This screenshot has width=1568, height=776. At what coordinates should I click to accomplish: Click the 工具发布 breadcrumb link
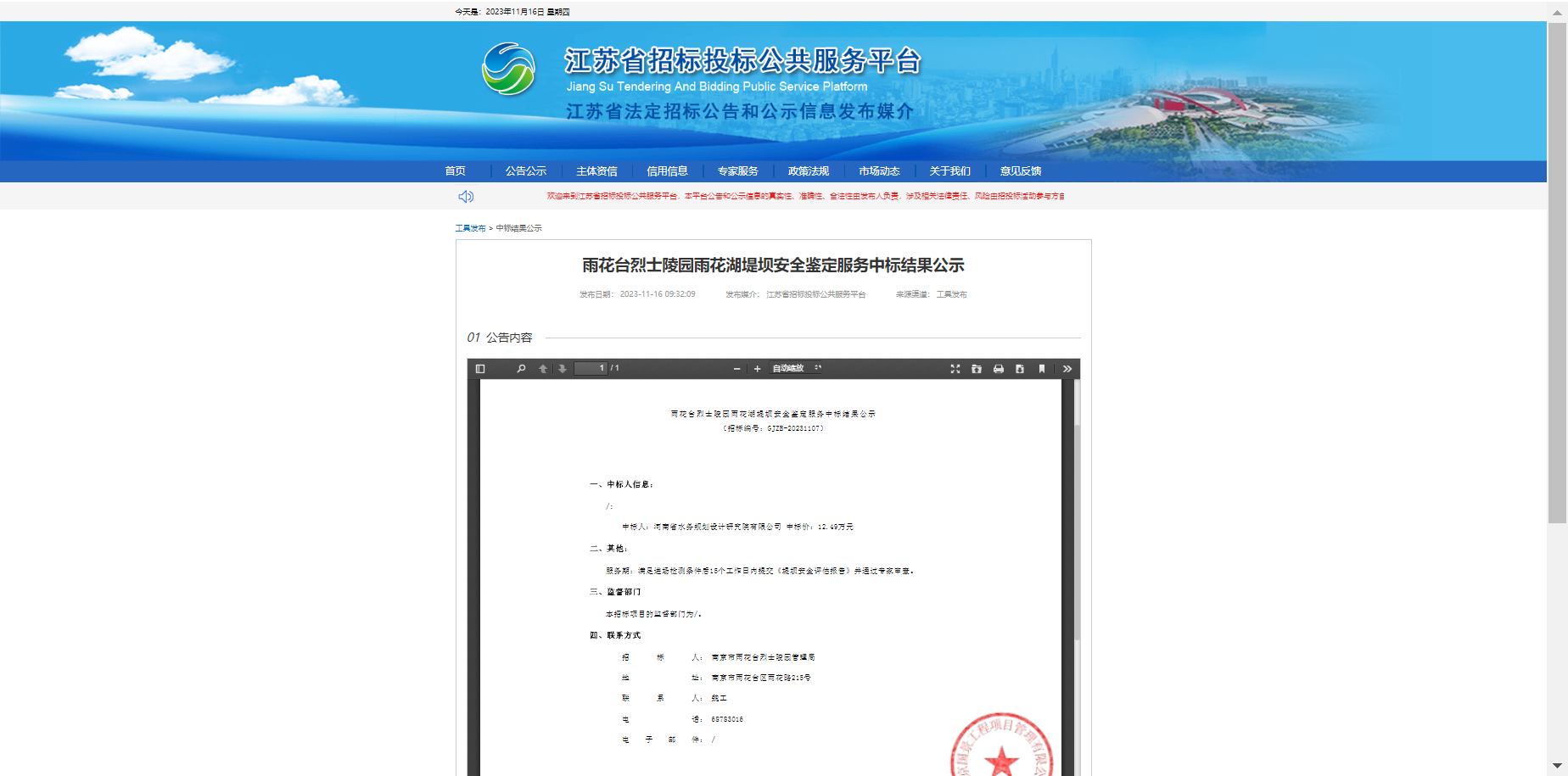pyautogui.click(x=470, y=228)
